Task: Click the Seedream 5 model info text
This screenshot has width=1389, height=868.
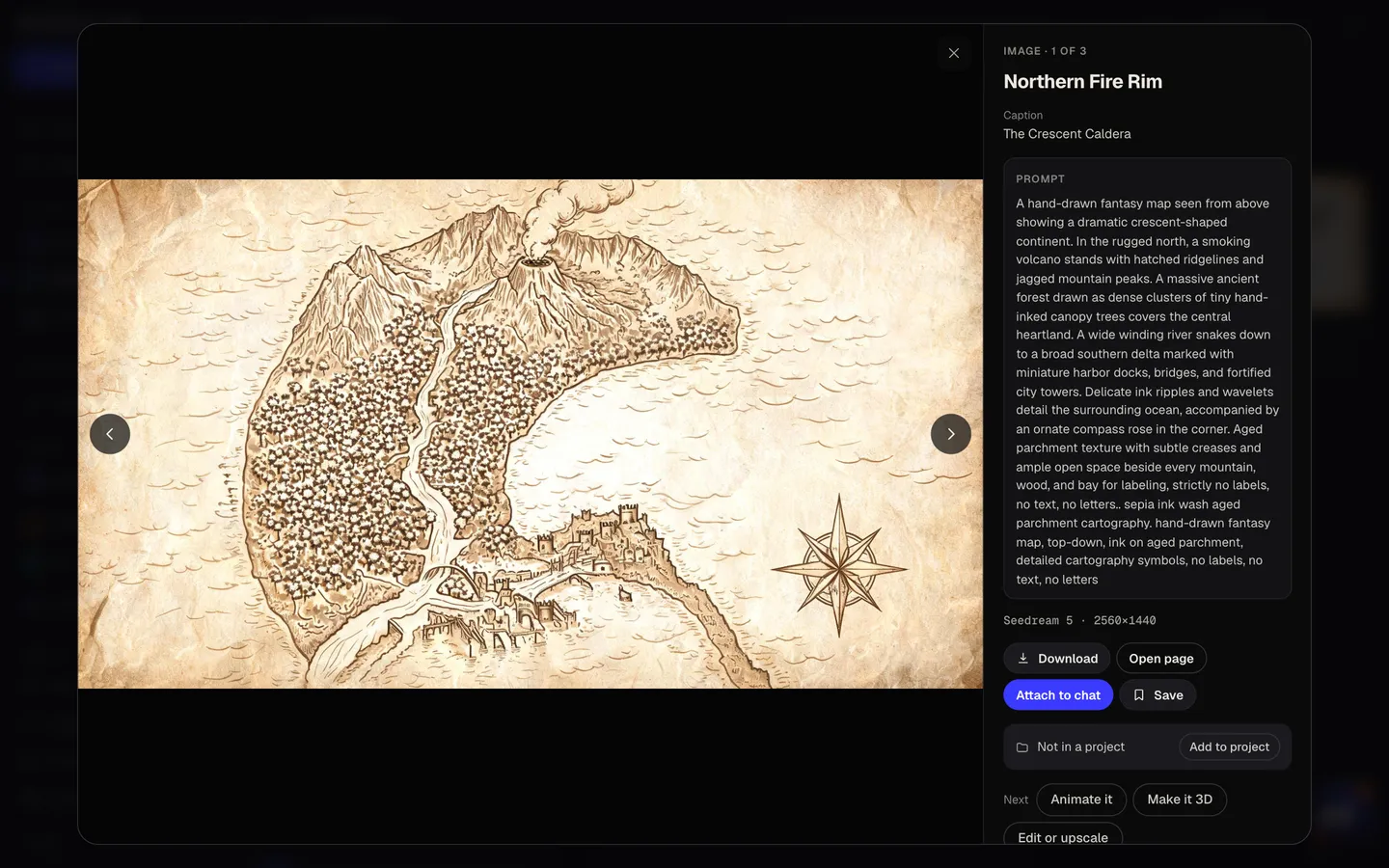Action: tap(1079, 621)
